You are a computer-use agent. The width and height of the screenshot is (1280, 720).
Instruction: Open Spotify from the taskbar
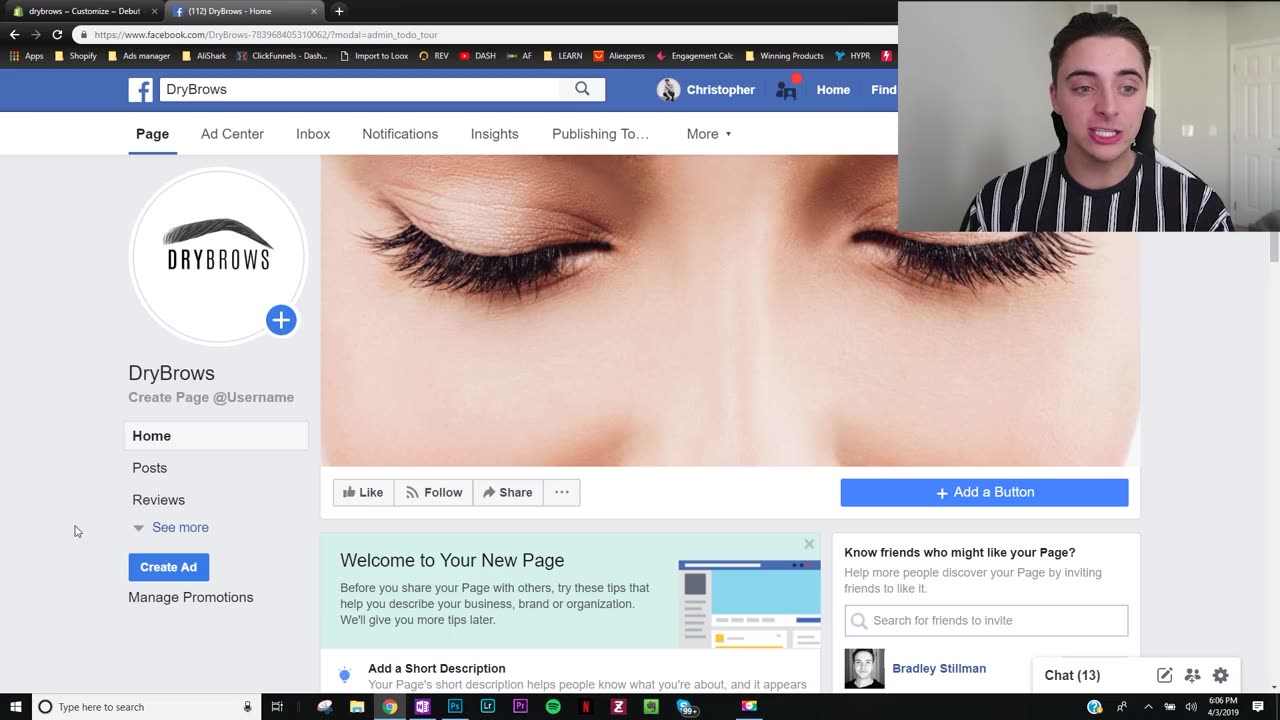[553, 707]
